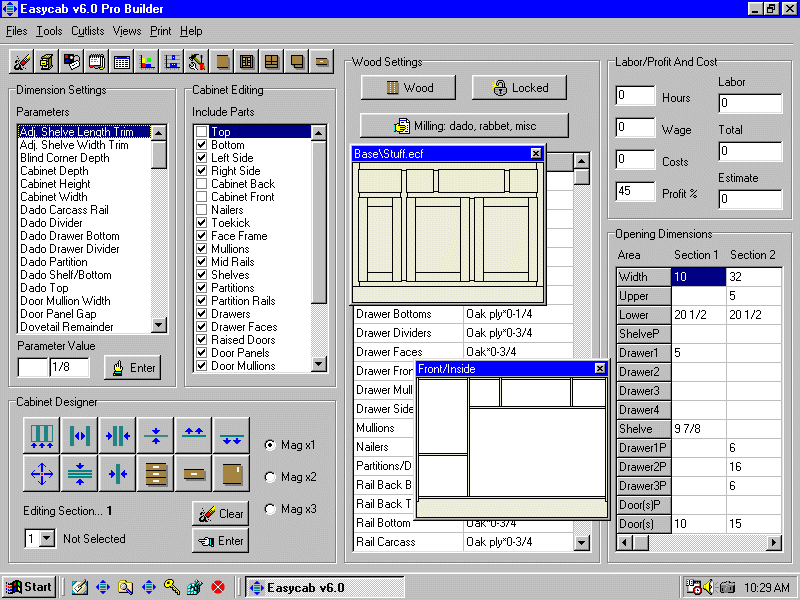Uncheck the Raised Doors checkbox

[202, 340]
